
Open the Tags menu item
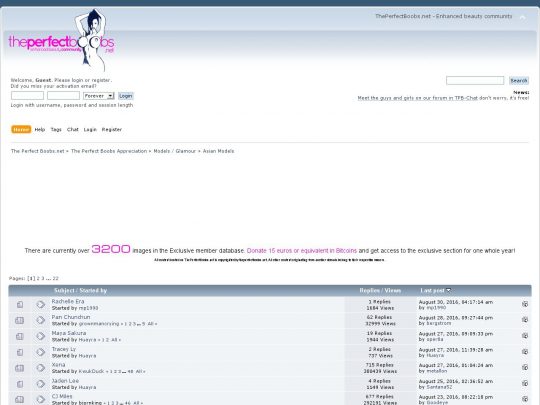tap(56, 129)
